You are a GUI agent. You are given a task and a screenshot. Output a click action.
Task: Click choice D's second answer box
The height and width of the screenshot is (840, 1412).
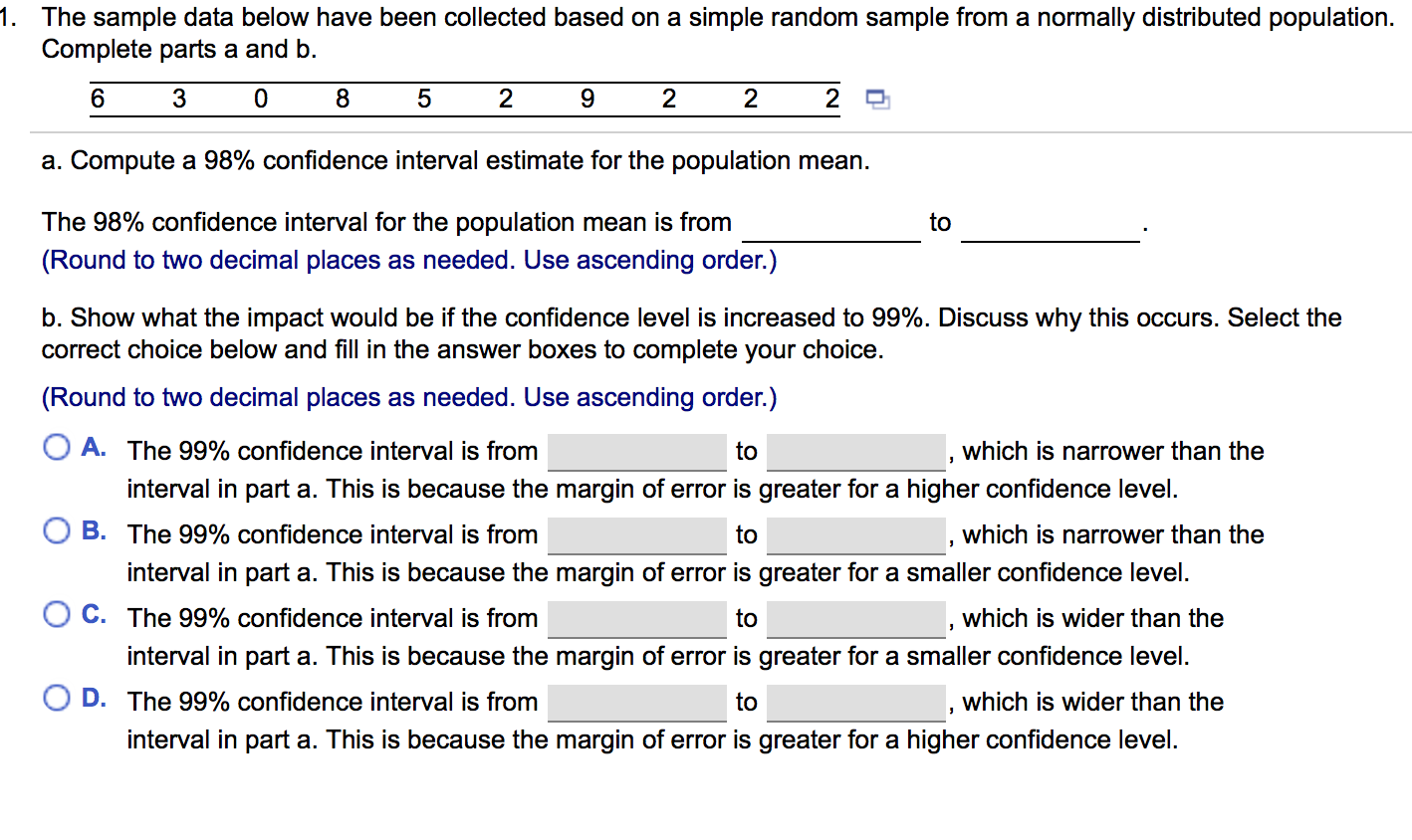point(856,702)
